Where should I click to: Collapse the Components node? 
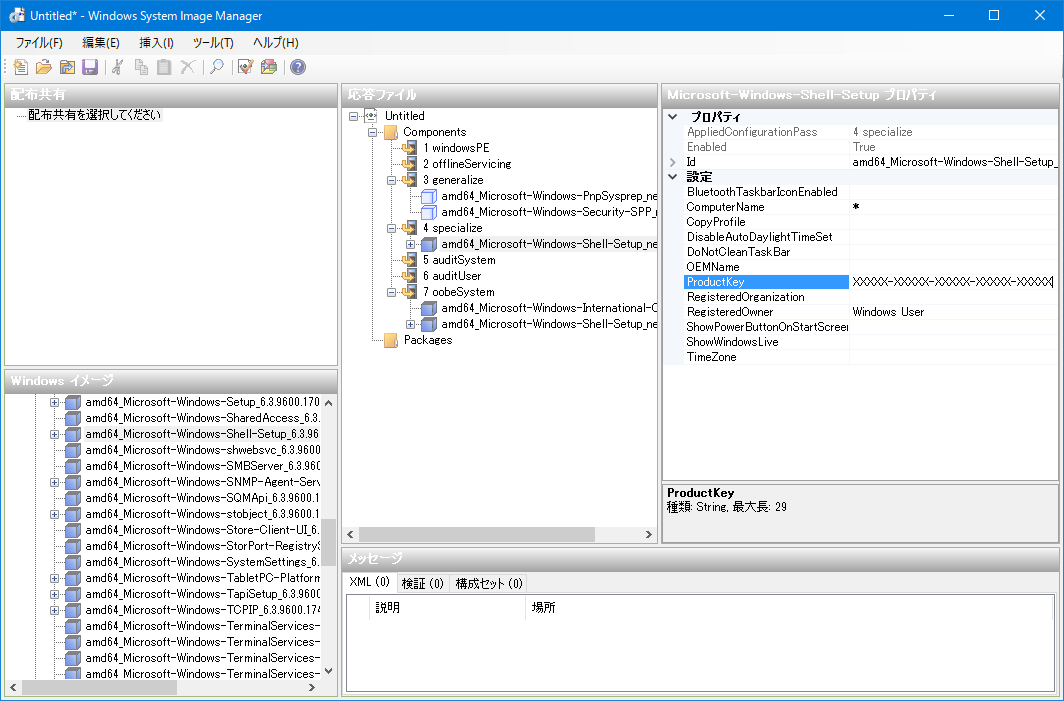tap(373, 132)
